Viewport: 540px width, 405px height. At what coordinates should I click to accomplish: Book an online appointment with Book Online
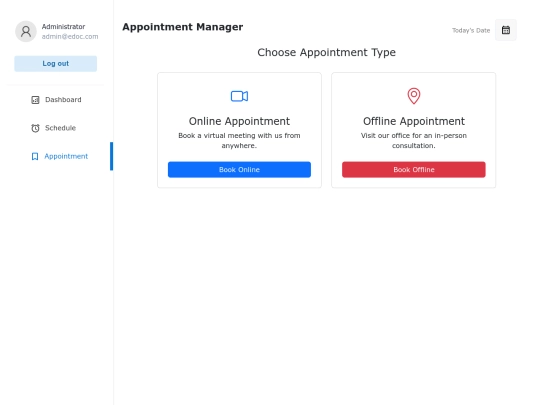pyautogui.click(x=239, y=169)
